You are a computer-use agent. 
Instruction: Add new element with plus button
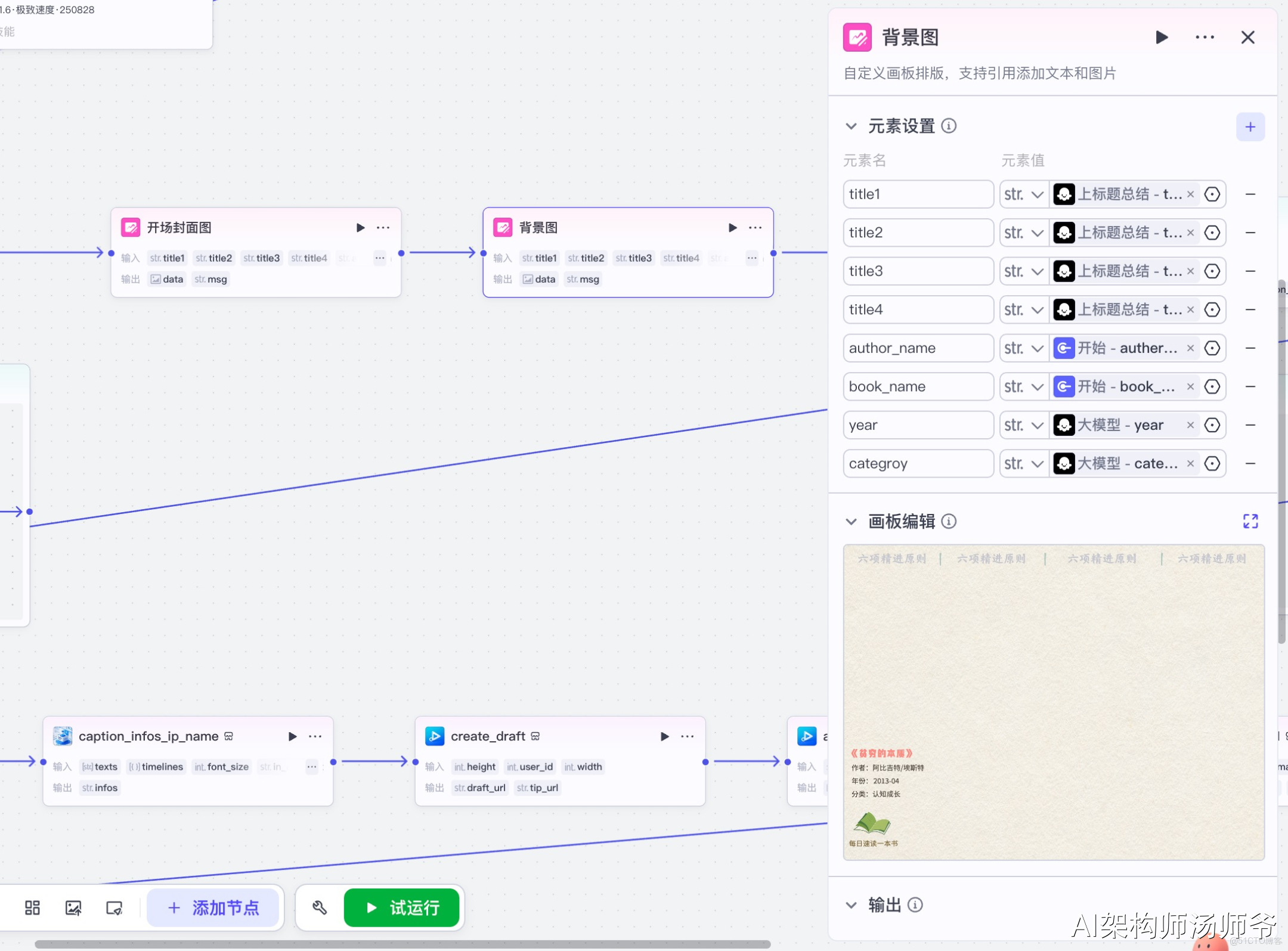(1250, 126)
